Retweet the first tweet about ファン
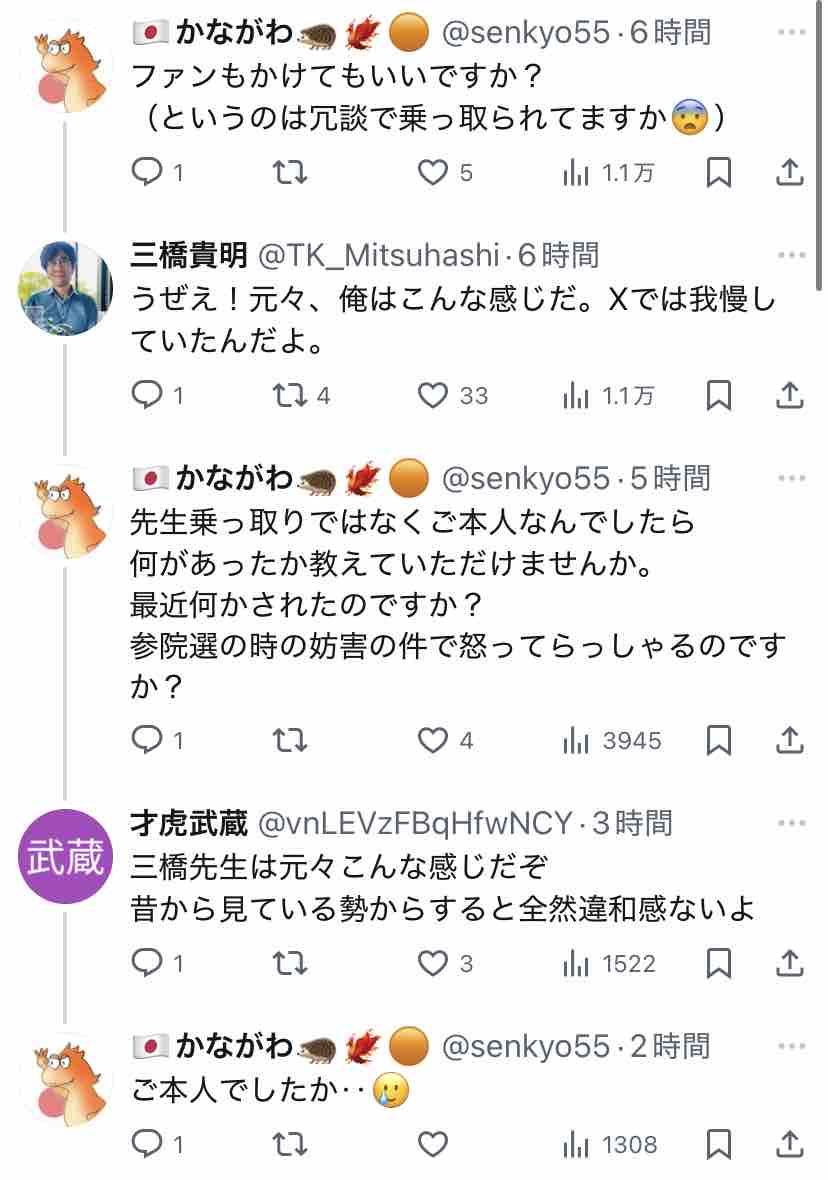The width and height of the screenshot is (828, 1180). pyautogui.click(x=290, y=173)
